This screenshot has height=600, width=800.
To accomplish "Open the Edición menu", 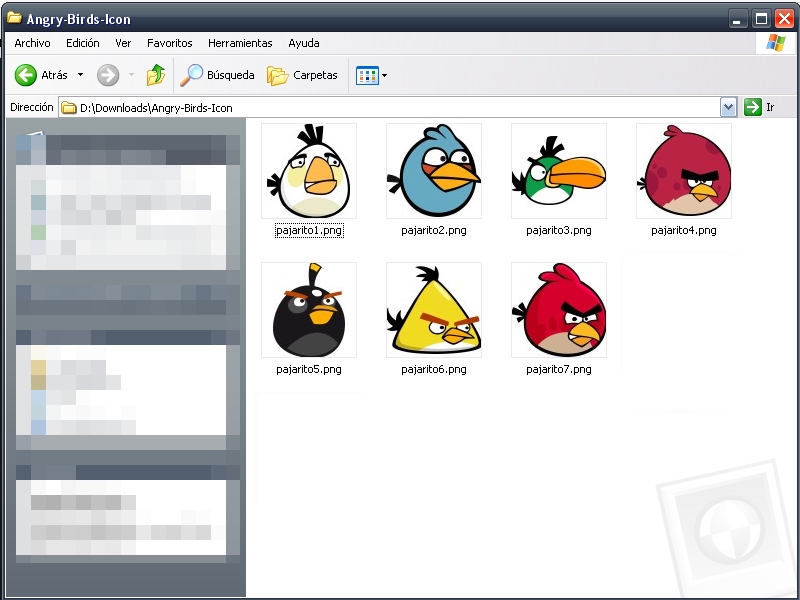I will point(83,43).
